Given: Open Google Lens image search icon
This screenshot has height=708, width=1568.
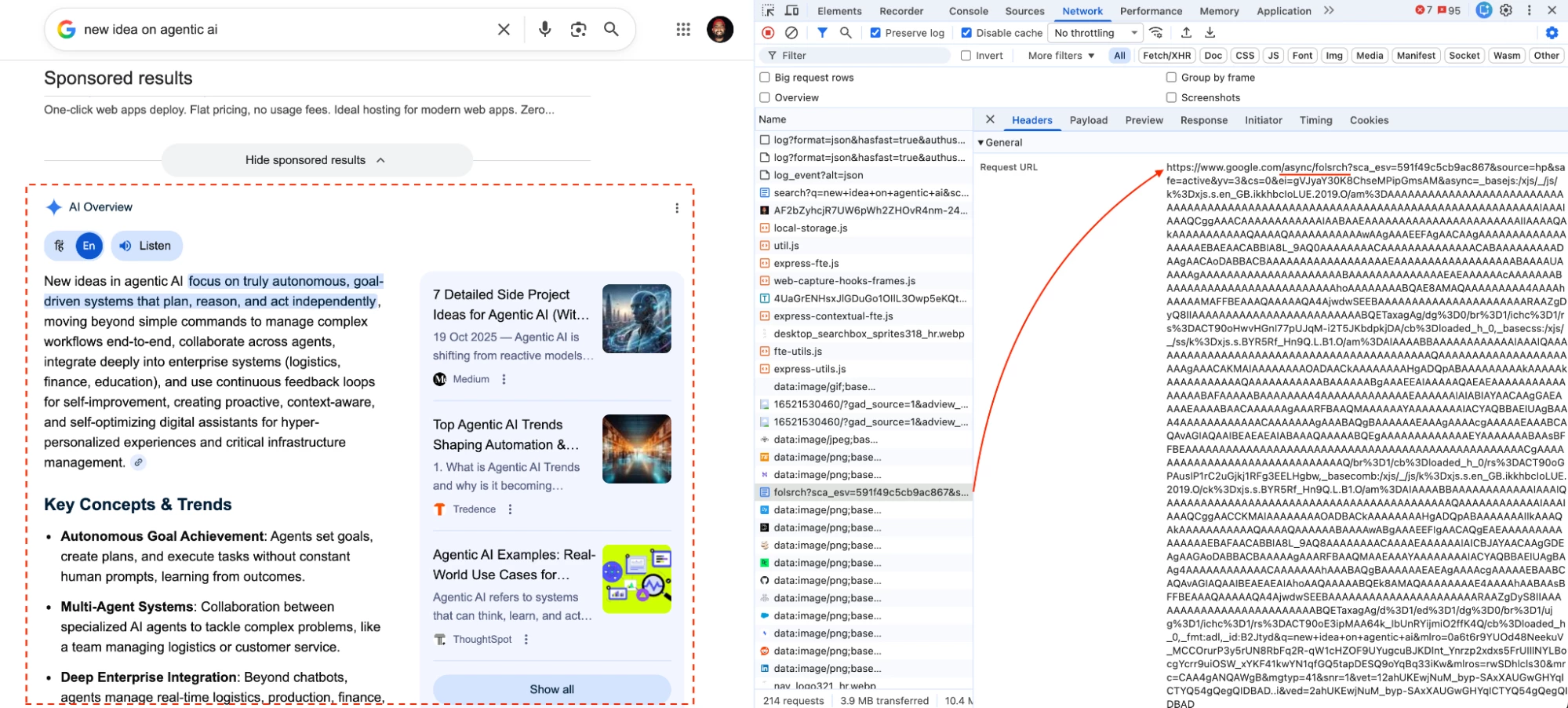Looking at the screenshot, I should [x=578, y=30].
